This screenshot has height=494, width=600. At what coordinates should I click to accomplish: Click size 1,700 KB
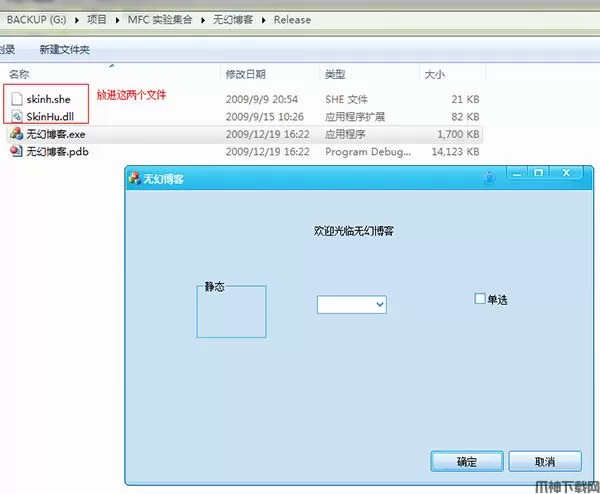pyautogui.click(x=458, y=134)
